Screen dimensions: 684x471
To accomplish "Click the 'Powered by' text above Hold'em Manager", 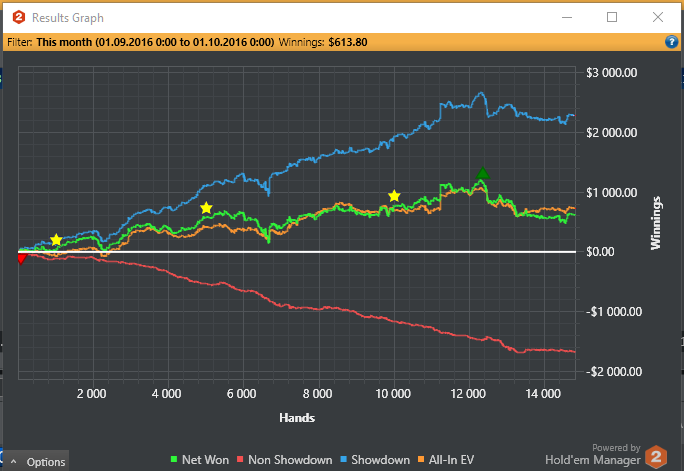I will click(616, 447).
